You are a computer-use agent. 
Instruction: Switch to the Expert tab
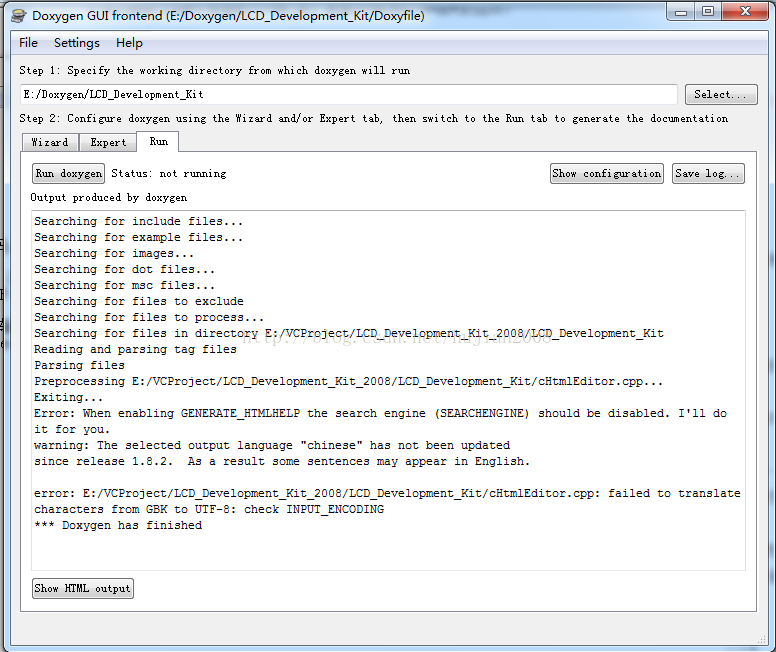click(108, 143)
